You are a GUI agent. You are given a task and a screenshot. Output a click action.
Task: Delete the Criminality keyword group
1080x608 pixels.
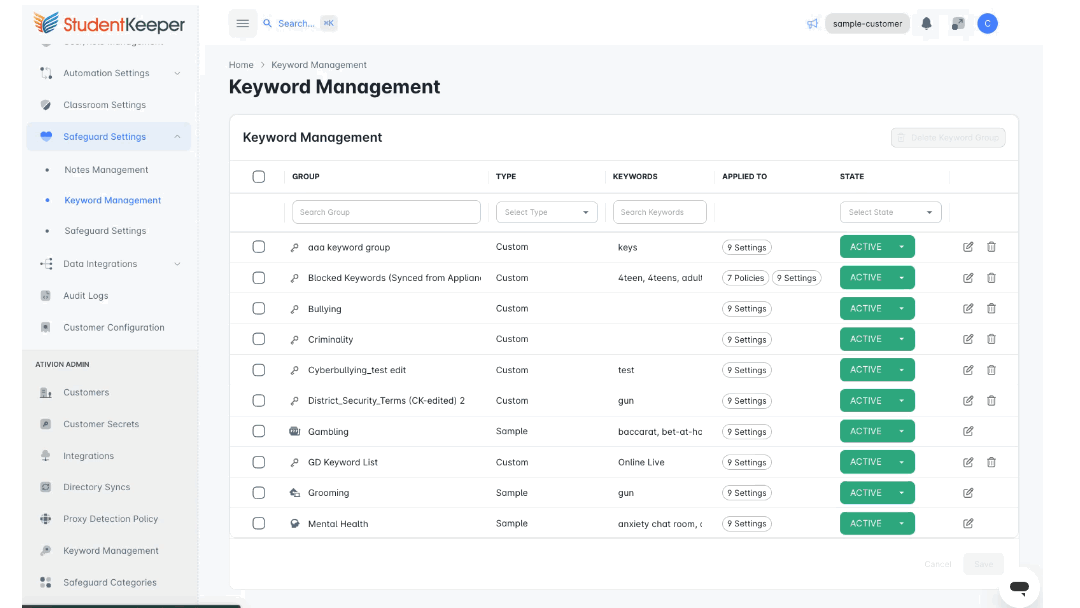tap(991, 339)
